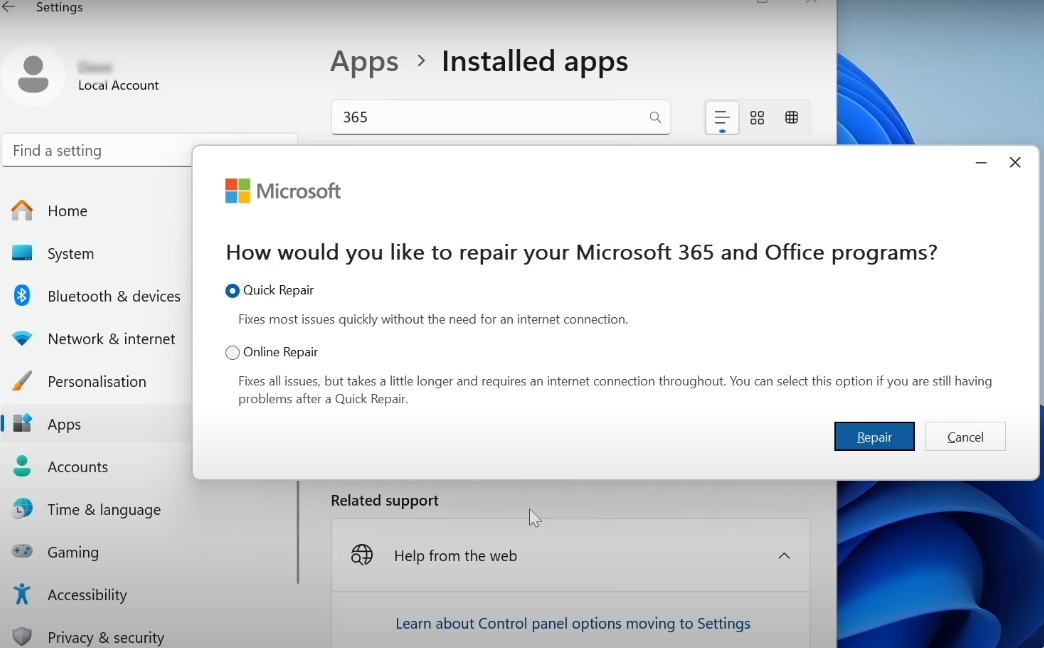Image resolution: width=1044 pixels, height=648 pixels.
Task: Click the Apps breadcrumb link
Action: (364, 61)
